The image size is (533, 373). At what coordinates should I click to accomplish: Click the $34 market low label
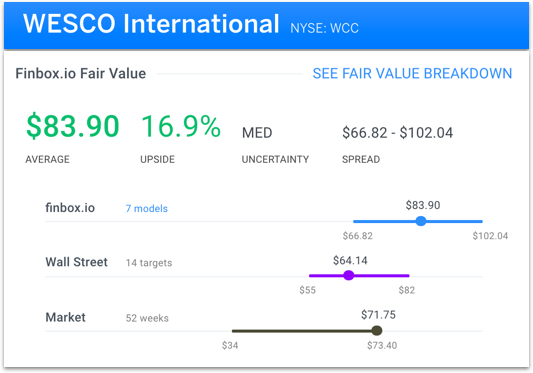pos(230,345)
